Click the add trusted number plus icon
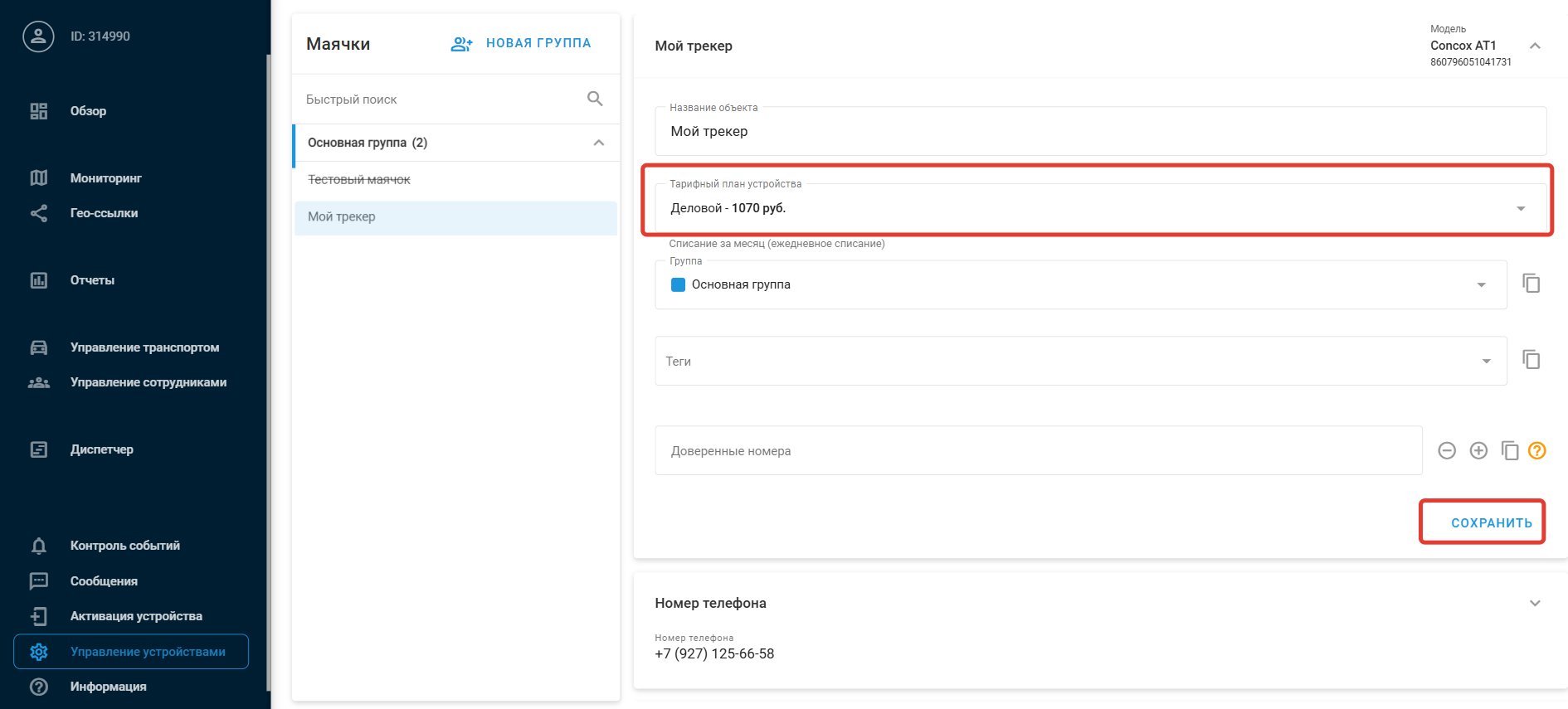Screen dimensions: 1568x709 (1478, 450)
